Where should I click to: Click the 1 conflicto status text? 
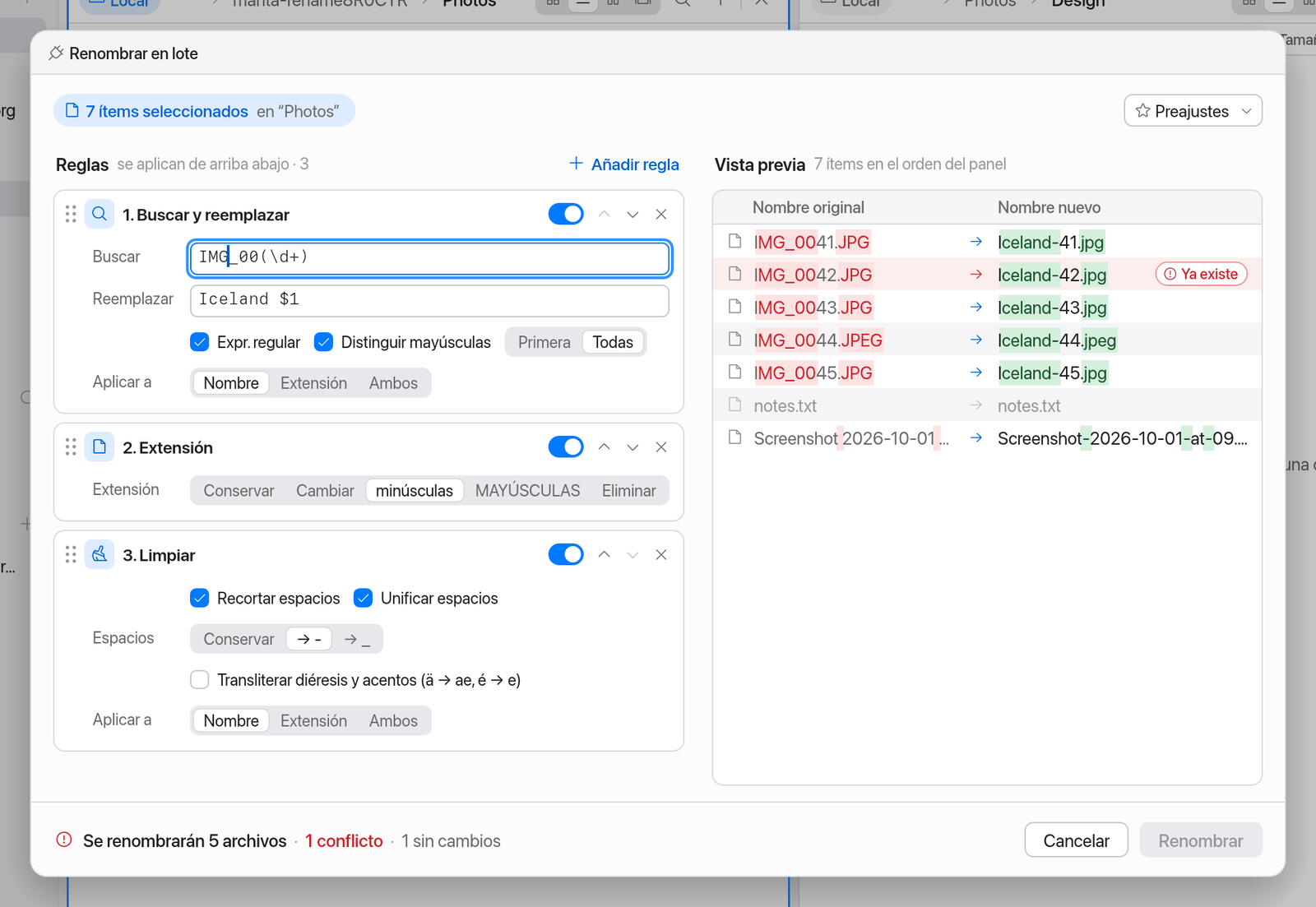pos(344,841)
